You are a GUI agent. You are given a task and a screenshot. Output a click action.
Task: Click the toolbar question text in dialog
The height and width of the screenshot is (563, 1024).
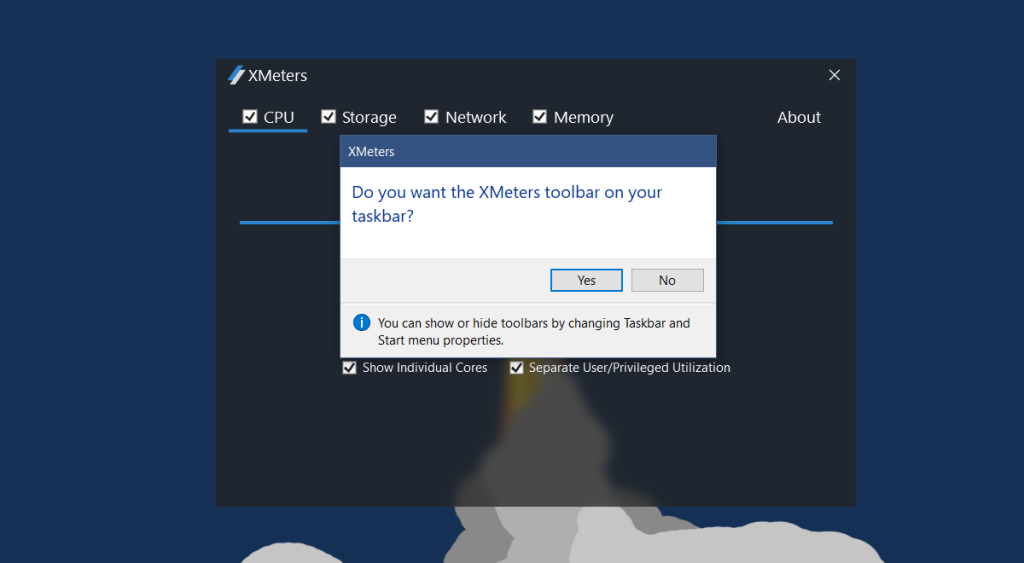(x=507, y=204)
